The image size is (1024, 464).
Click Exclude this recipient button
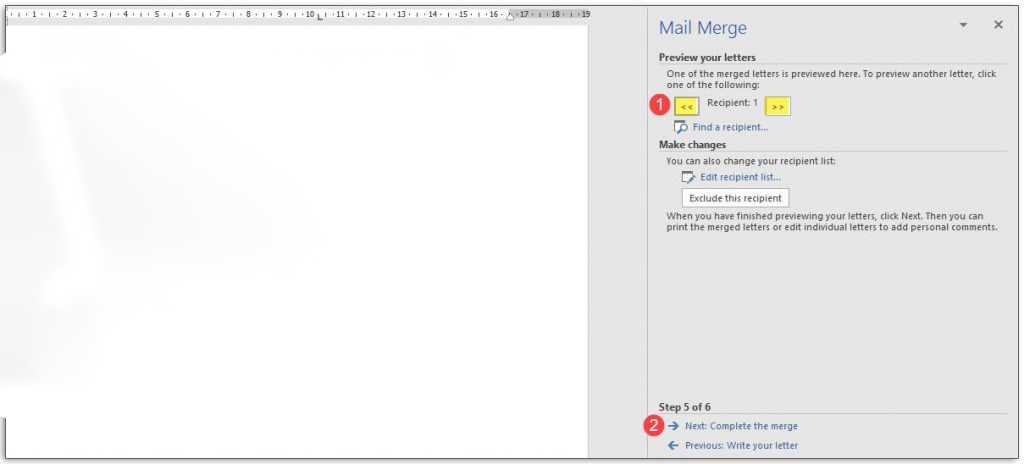[x=735, y=198]
